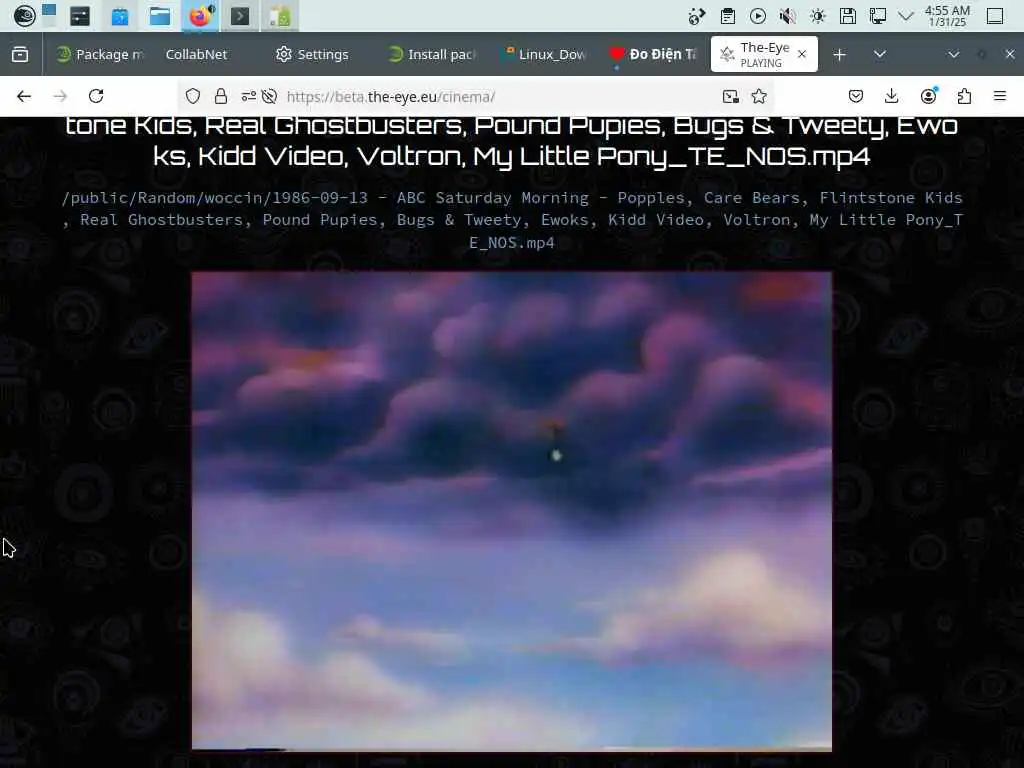This screenshot has height=768, width=1024.
Task: Expand the window title bar chevron
Action: (953, 54)
